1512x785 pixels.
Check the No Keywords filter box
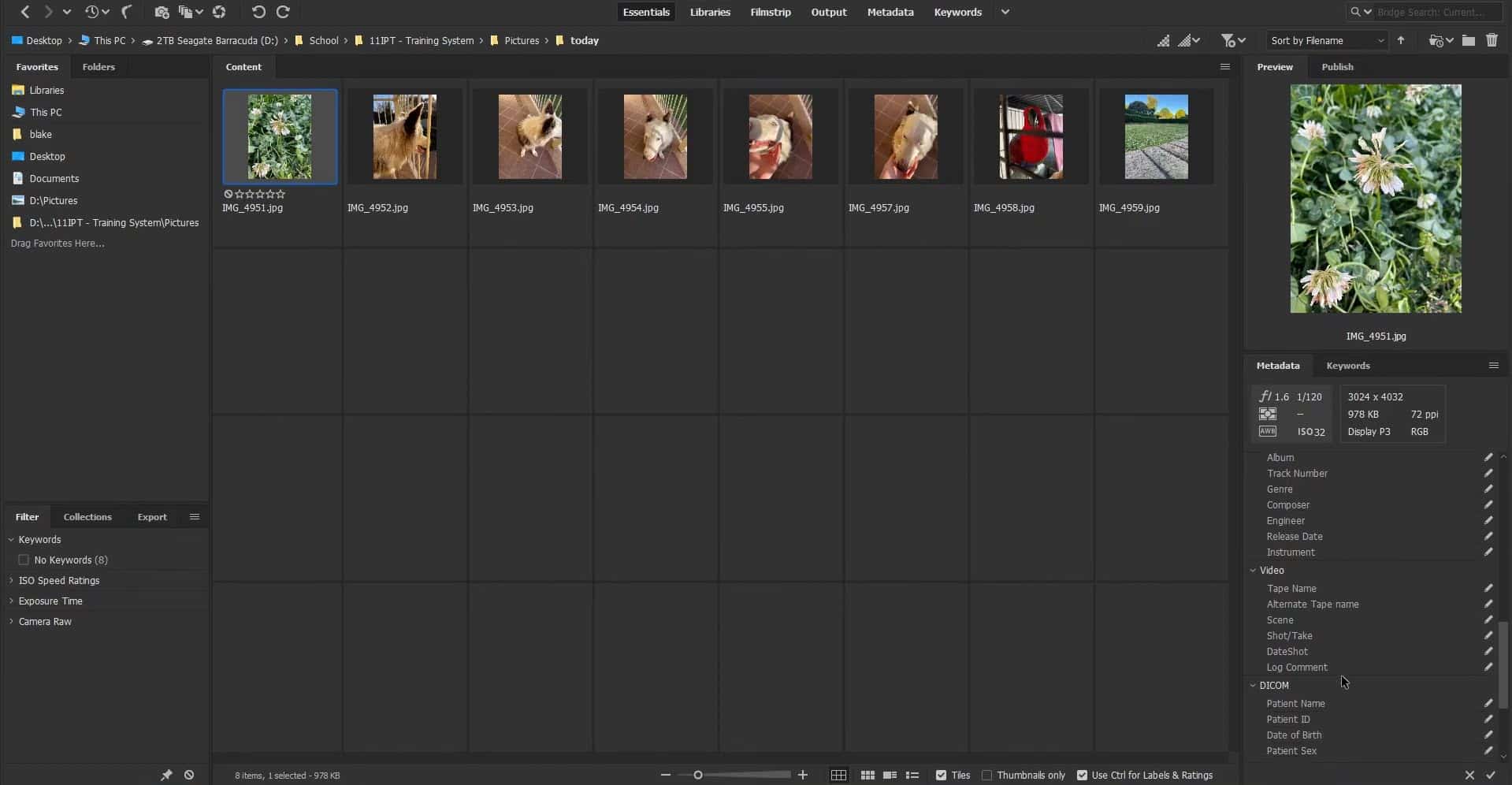click(x=24, y=560)
